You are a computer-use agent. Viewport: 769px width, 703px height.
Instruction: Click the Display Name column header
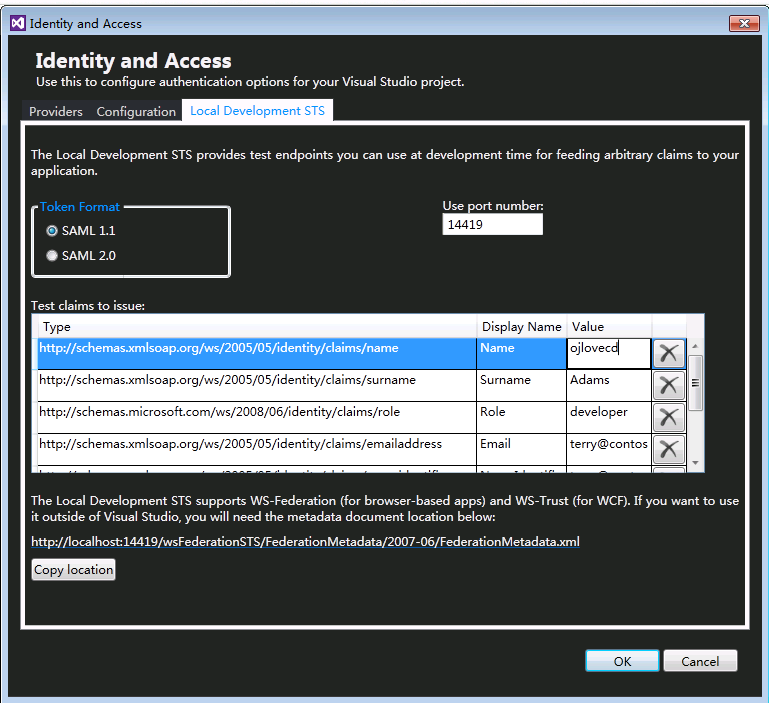[521, 327]
